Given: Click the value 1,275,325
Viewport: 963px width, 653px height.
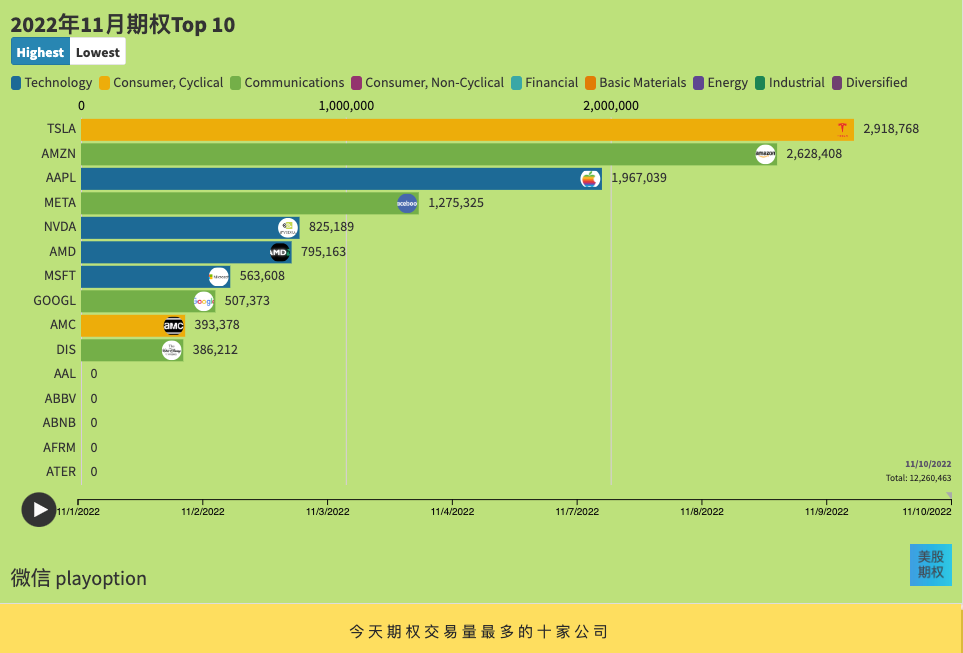Looking at the screenshot, I should pos(456,203).
